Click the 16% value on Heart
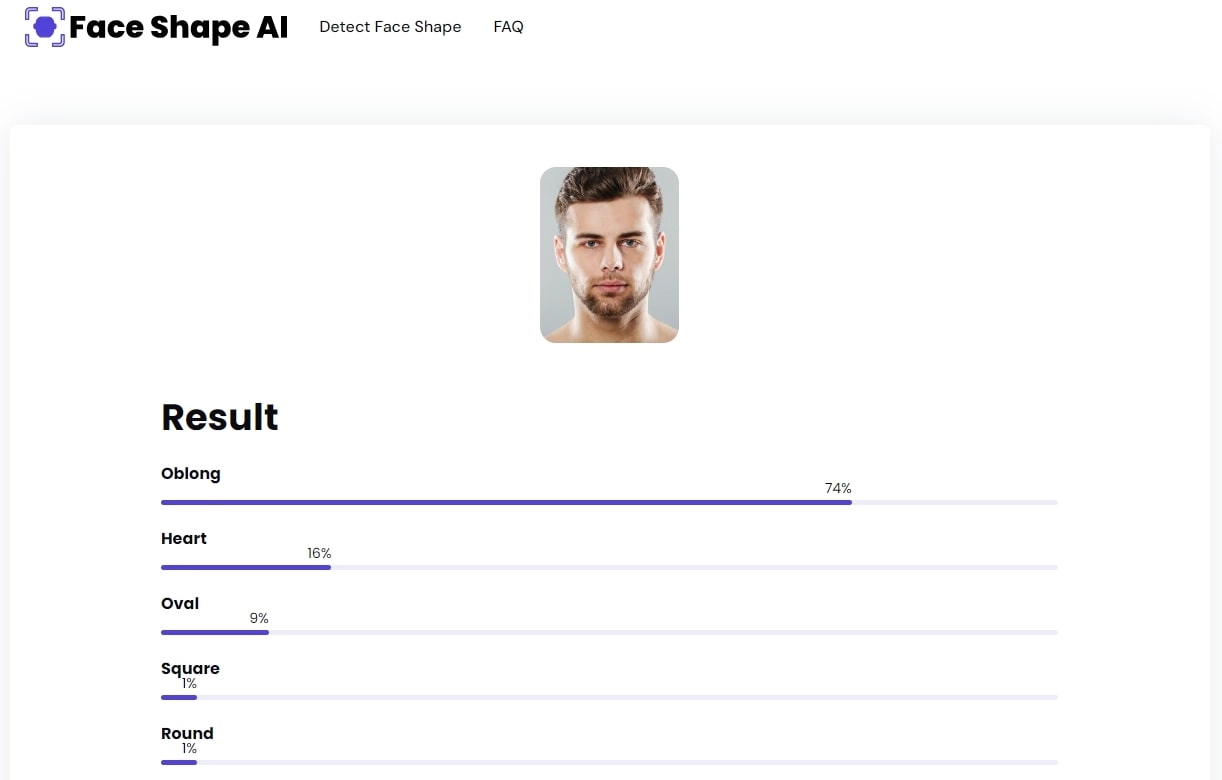The image size is (1222, 780). 319,553
